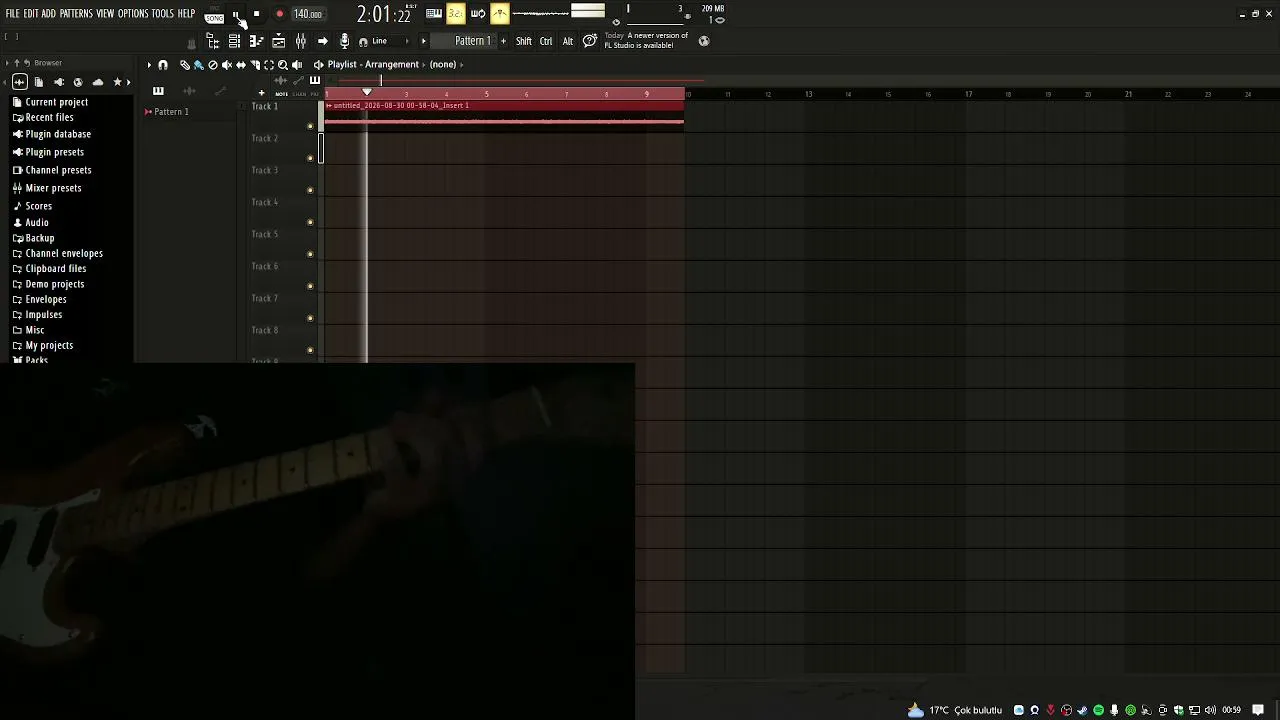Viewport: 1280px width, 720px height.
Task: Click the microphone recording icon in toolbar
Action: [344, 41]
